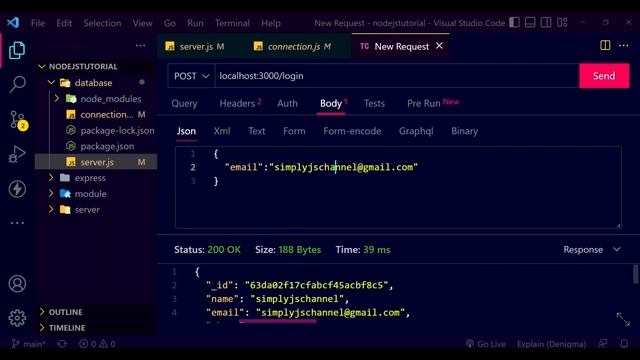Open the File menu
The image size is (640, 360).
(x=38, y=23)
